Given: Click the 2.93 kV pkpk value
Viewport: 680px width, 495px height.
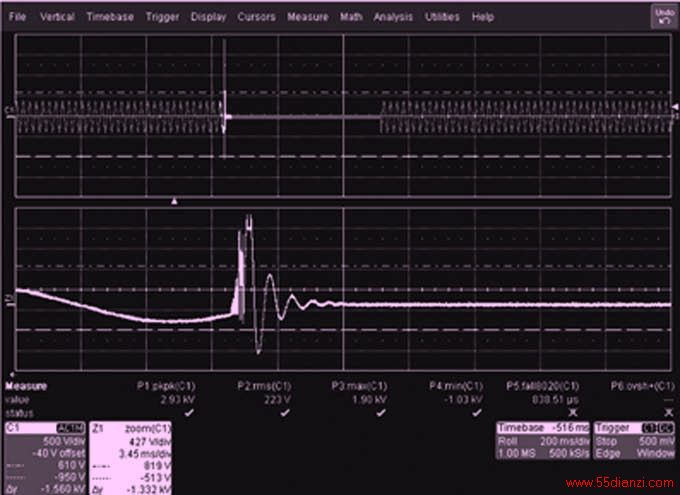Looking at the screenshot, I should tap(178, 400).
